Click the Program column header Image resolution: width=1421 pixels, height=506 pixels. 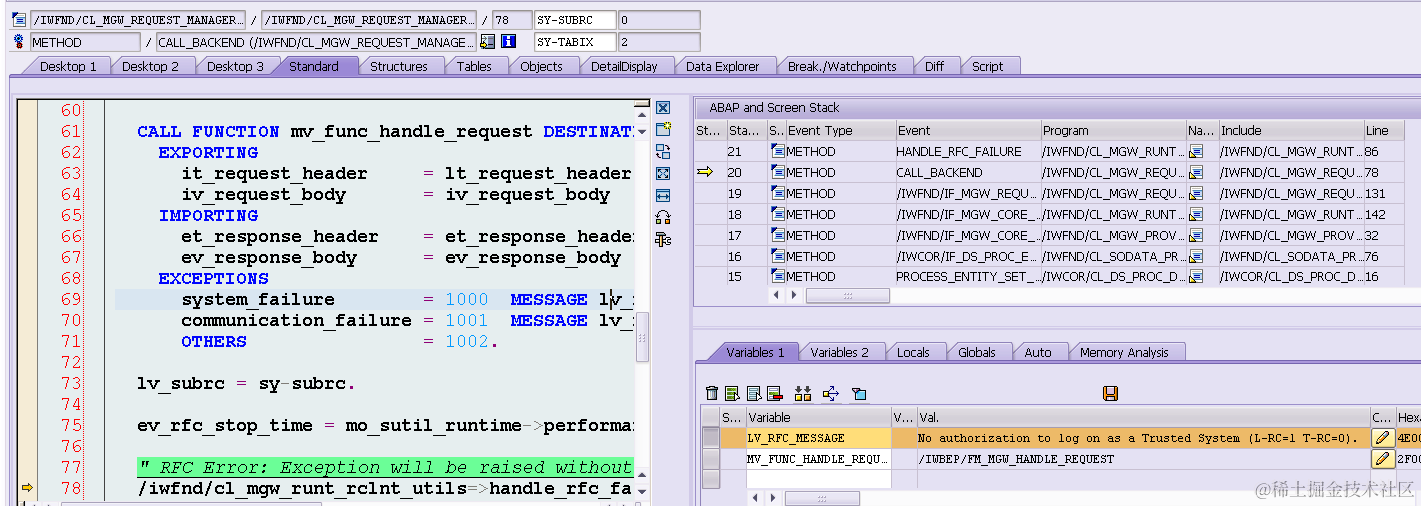point(1112,131)
